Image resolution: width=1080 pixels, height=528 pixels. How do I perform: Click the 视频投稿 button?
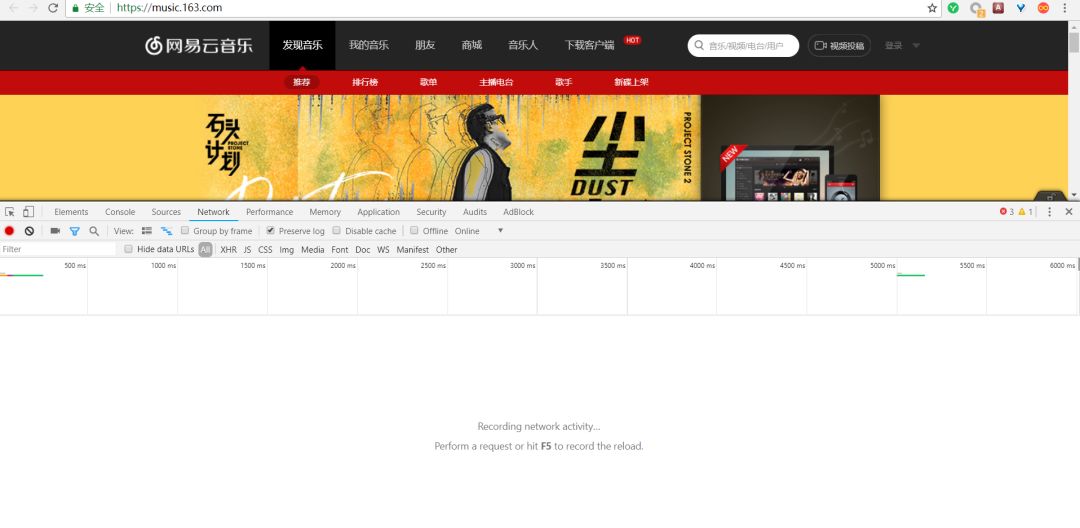click(839, 45)
